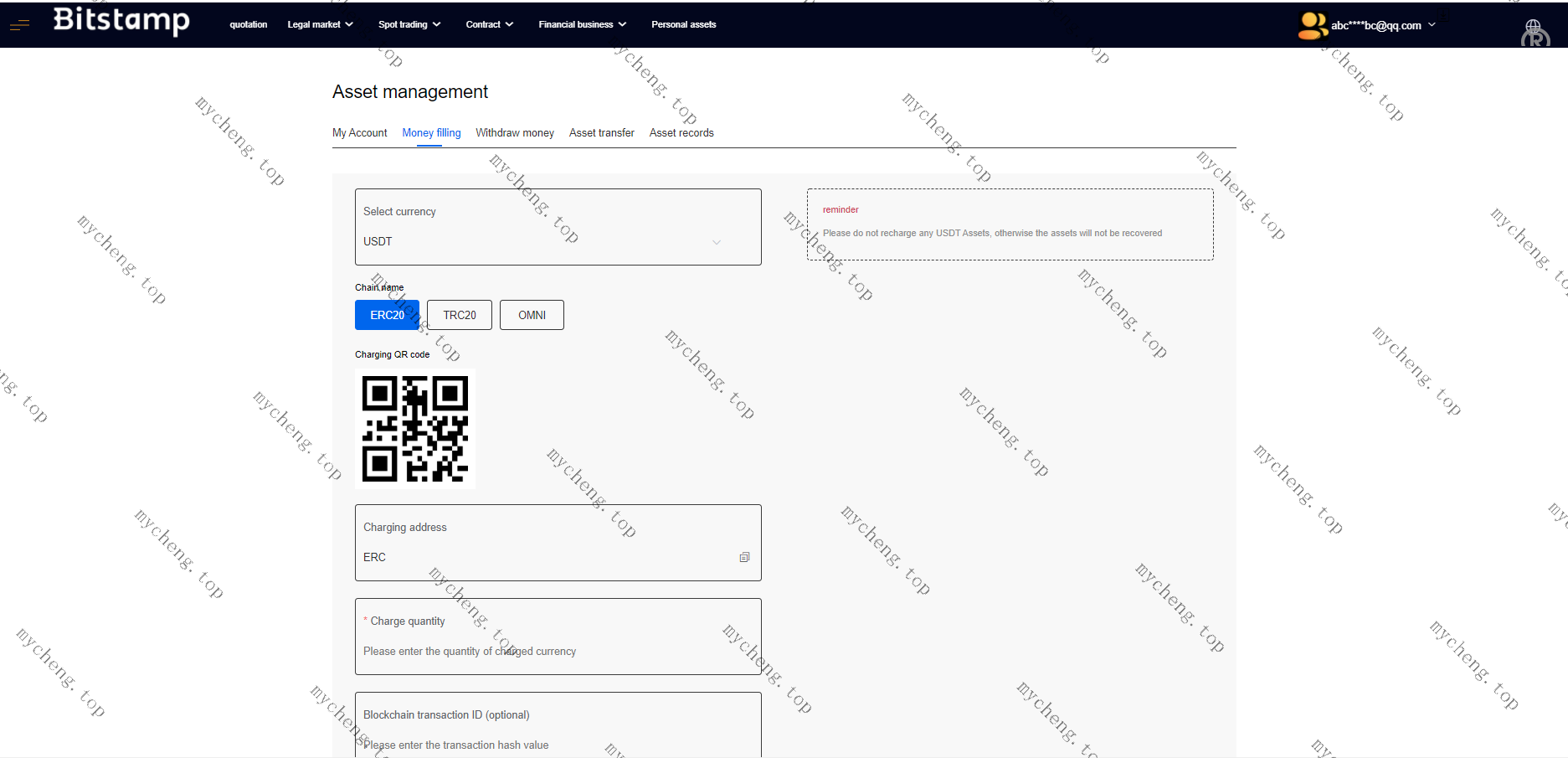Open the quotation link
The image size is (1568, 758).
tap(249, 24)
